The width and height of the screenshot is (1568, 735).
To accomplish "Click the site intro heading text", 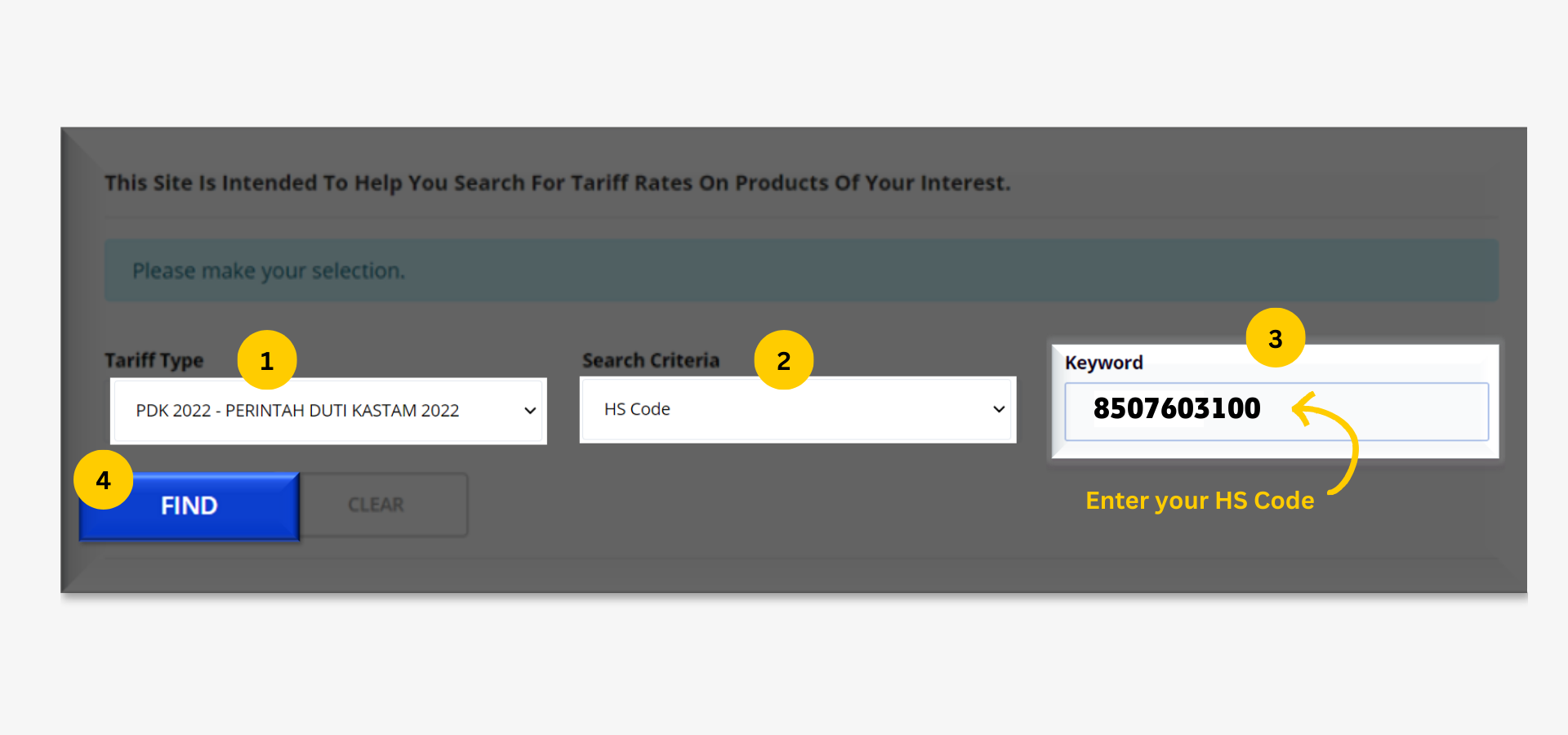I will coord(557,183).
